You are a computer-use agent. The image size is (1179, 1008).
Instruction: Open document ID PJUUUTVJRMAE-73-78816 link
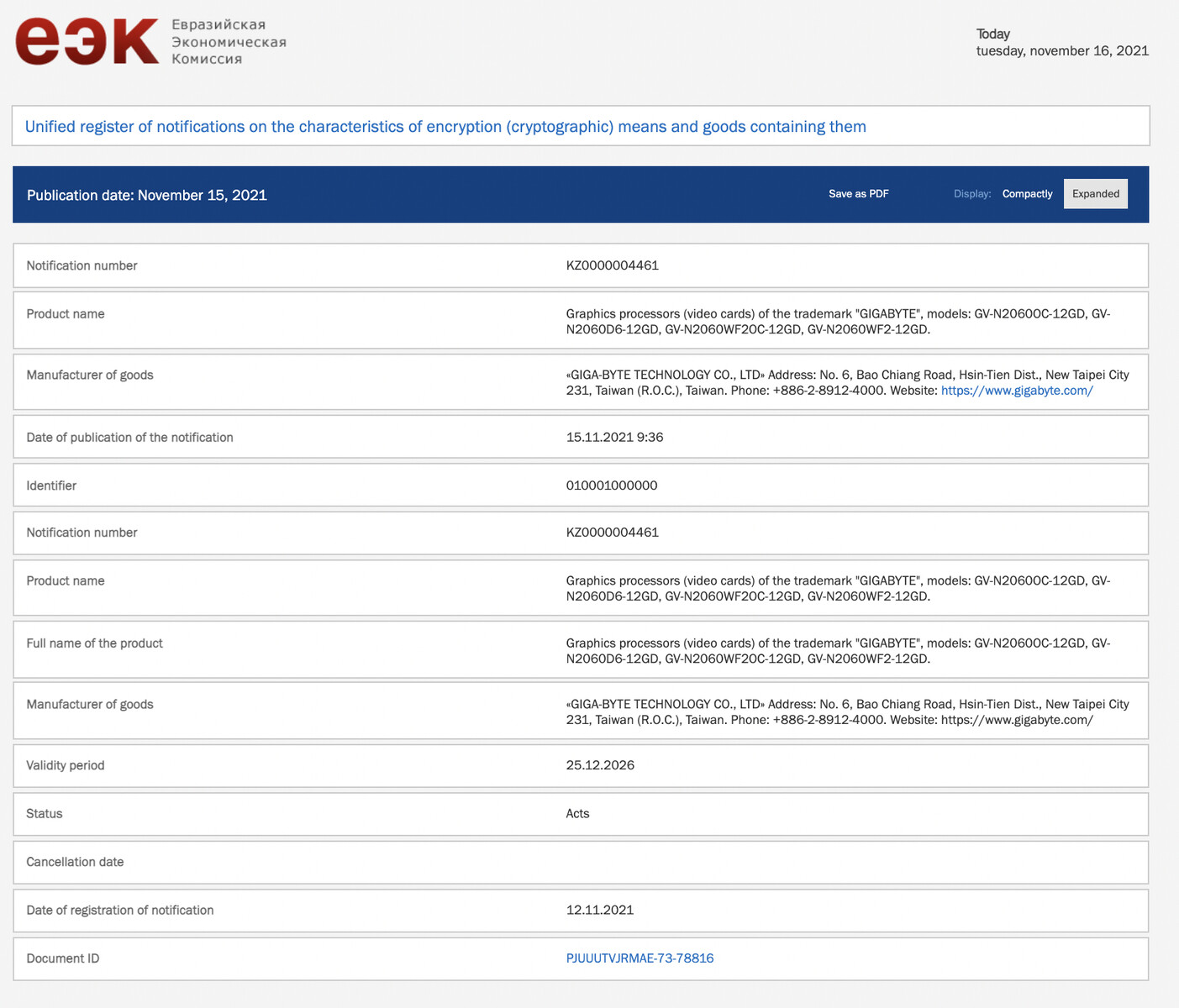640,958
